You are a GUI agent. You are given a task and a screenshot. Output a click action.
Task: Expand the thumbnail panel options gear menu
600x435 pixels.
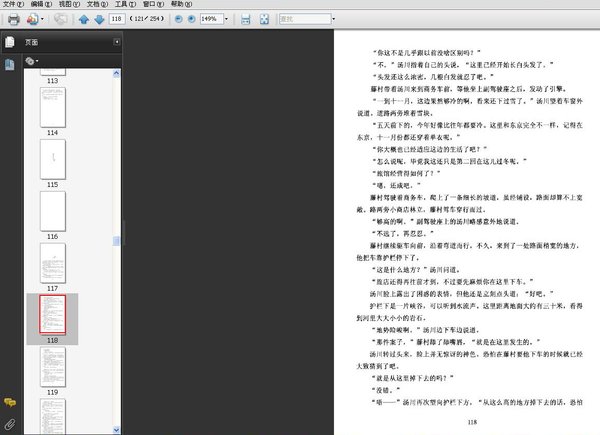[x=32, y=61]
